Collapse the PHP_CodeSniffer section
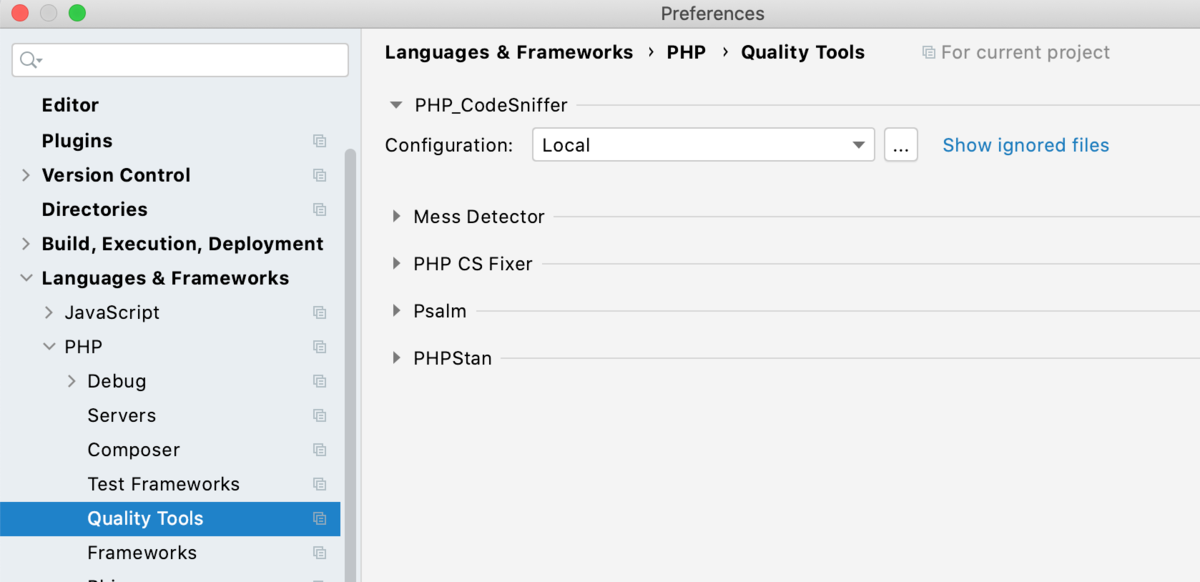Viewport: 1200px width, 582px height. (396, 105)
